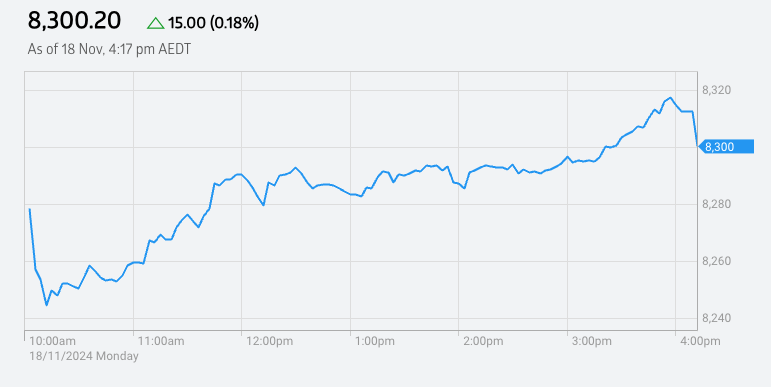Viewport: 771px width, 387px height.
Task: Click the 8,240 price axis label
Action: pyautogui.click(x=716, y=318)
